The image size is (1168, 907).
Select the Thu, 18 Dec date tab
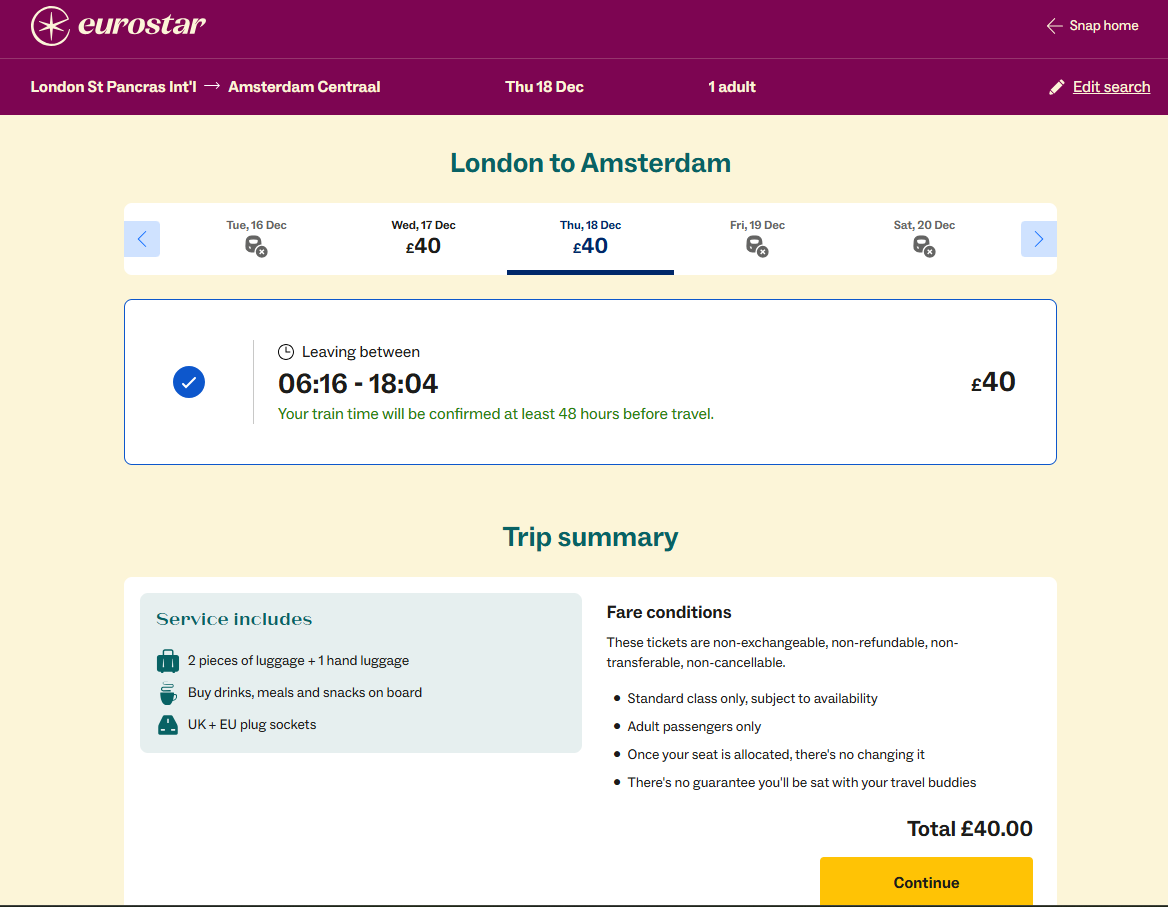[590, 239]
